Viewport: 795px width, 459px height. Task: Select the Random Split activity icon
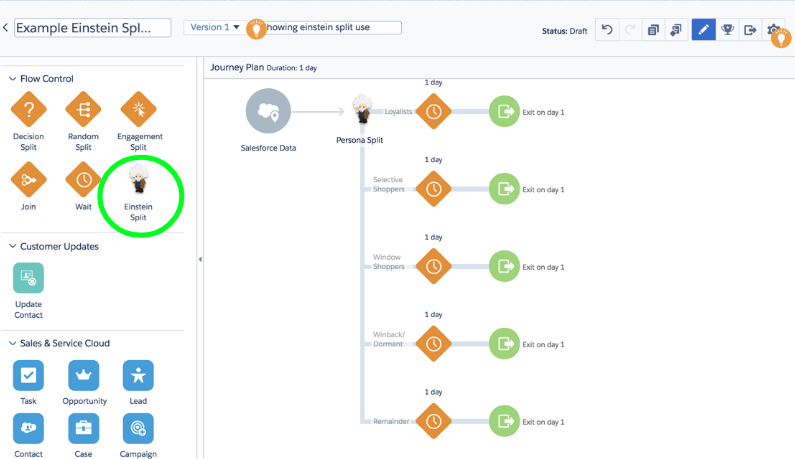(x=84, y=109)
